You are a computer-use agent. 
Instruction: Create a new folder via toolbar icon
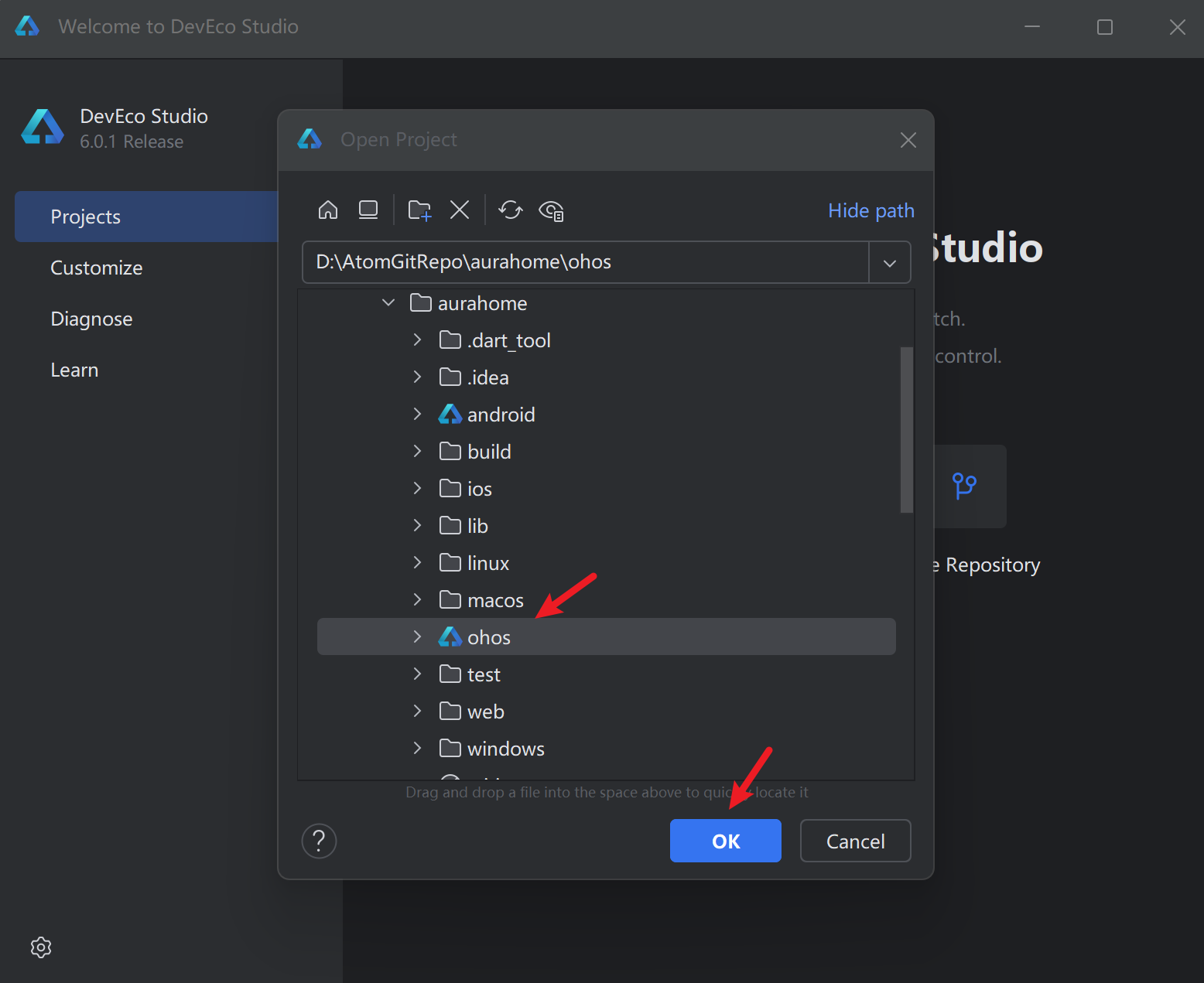419,210
